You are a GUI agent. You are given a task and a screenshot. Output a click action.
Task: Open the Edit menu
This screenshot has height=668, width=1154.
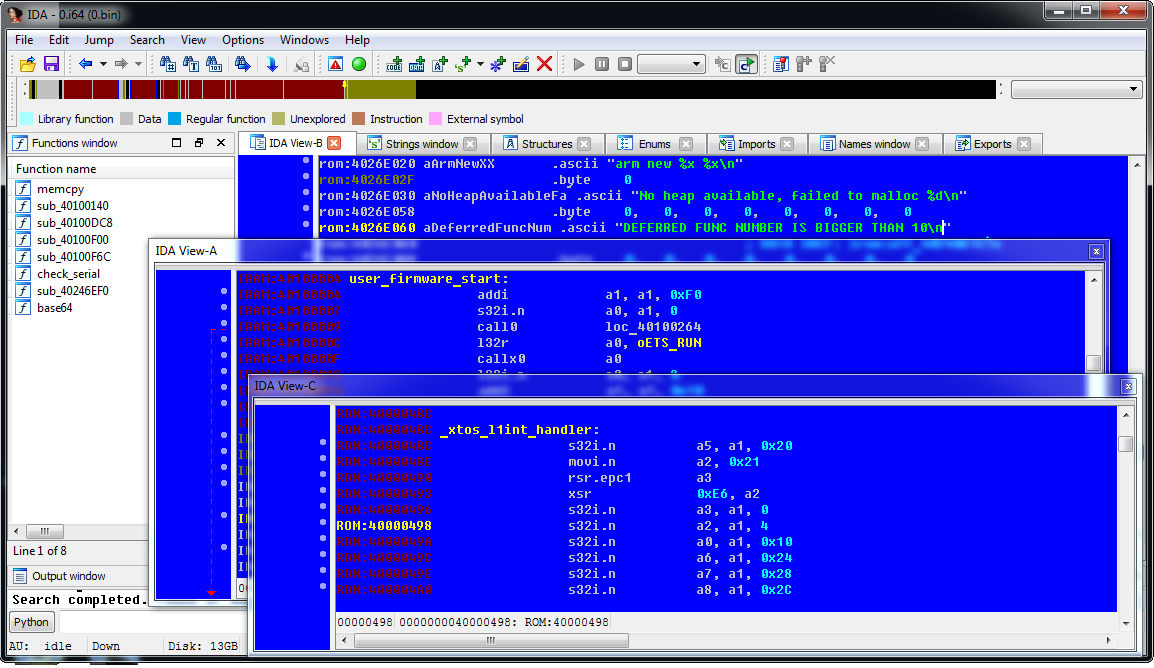tap(59, 40)
